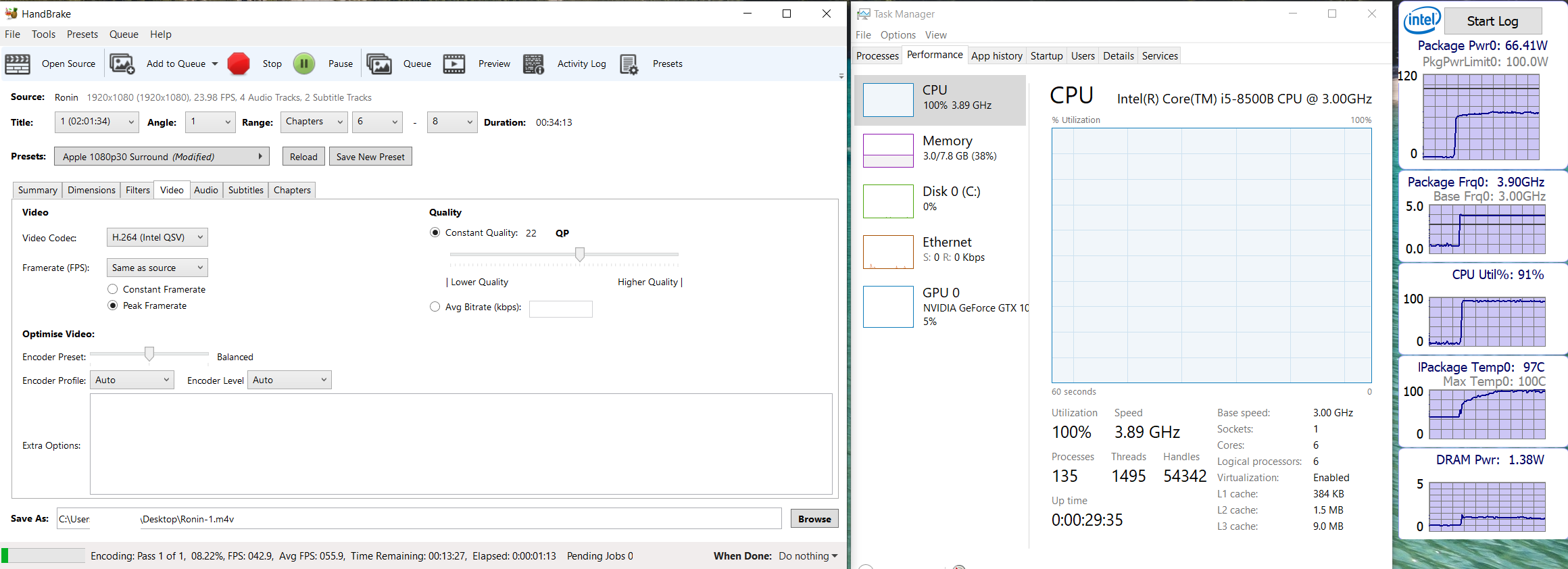This screenshot has height=569, width=1568.
Task: Expand the Add to Queue dropdown arrow
Action: click(215, 64)
